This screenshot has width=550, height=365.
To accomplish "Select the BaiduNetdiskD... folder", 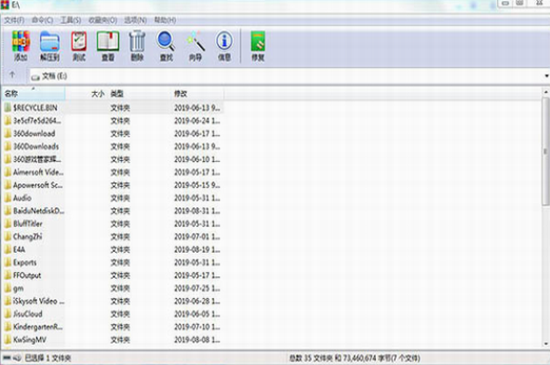I will tap(39, 211).
